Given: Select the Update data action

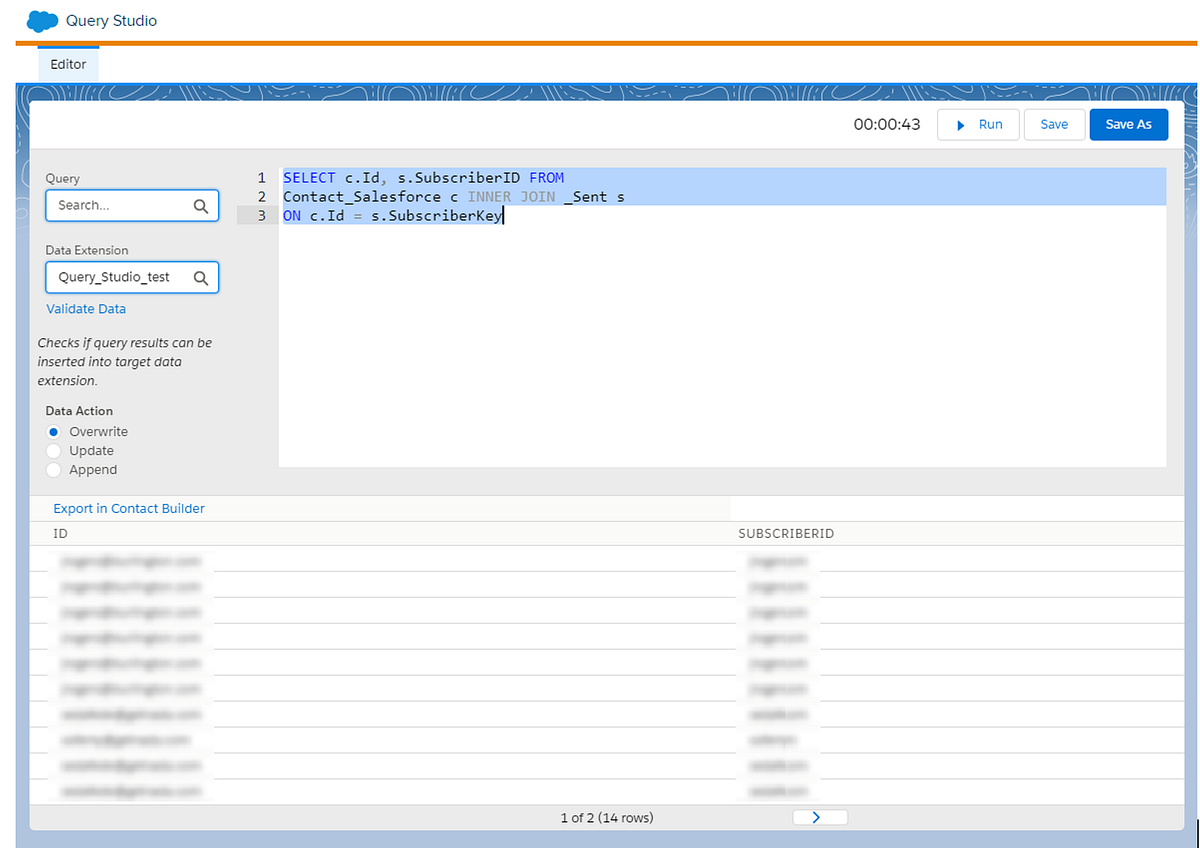Looking at the screenshot, I should [53, 450].
